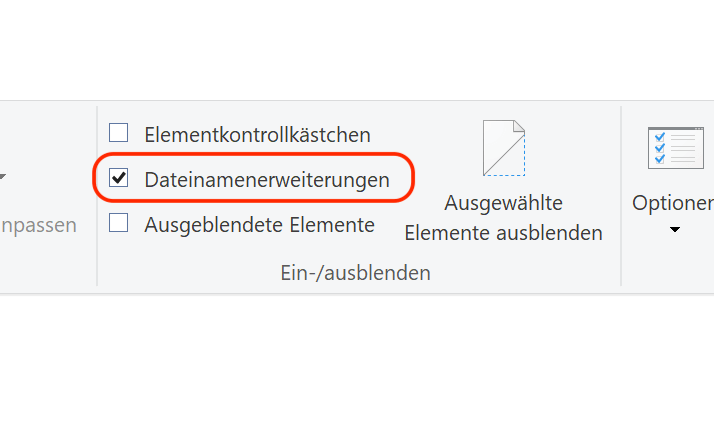
Task: Click the Ein-/ausblenden group caption
Action: tap(356, 273)
